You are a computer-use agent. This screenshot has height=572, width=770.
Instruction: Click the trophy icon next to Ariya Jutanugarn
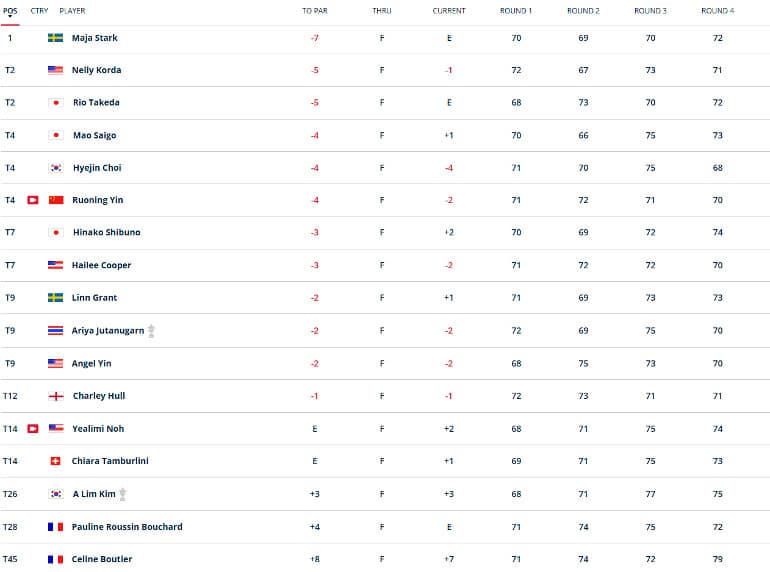[x=151, y=331]
